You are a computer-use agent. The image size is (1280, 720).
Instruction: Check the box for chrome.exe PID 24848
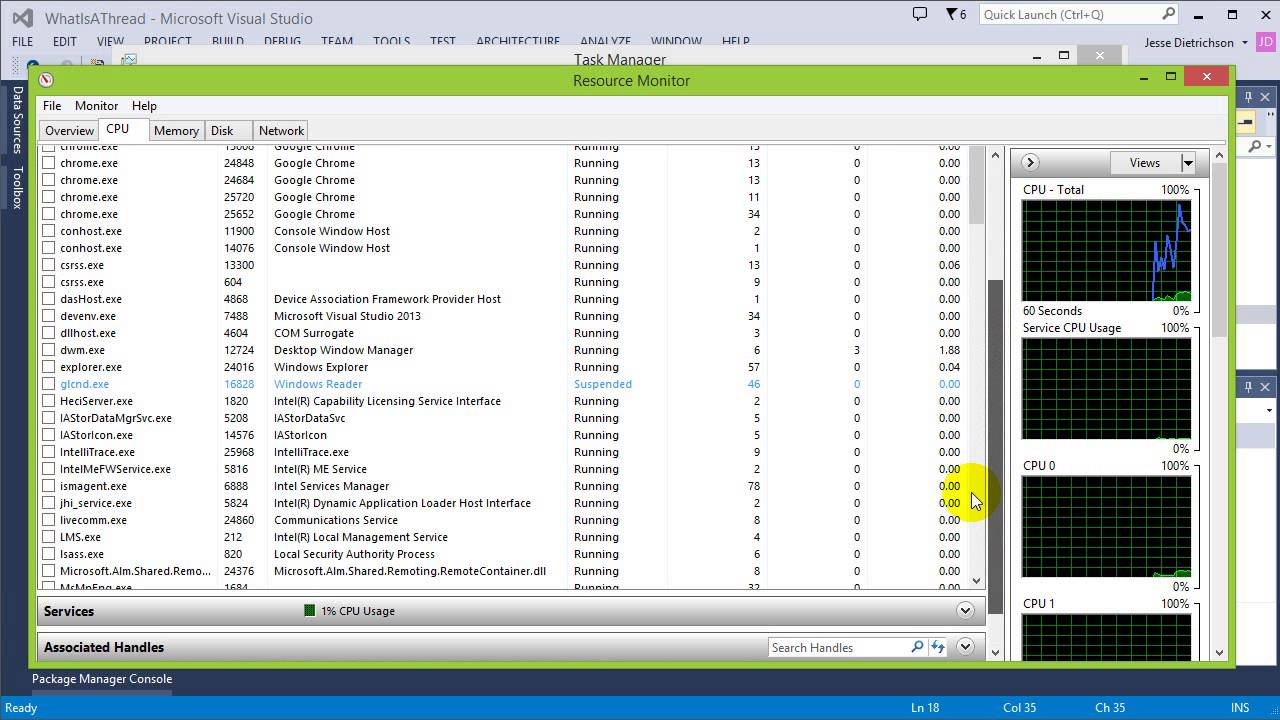point(48,163)
